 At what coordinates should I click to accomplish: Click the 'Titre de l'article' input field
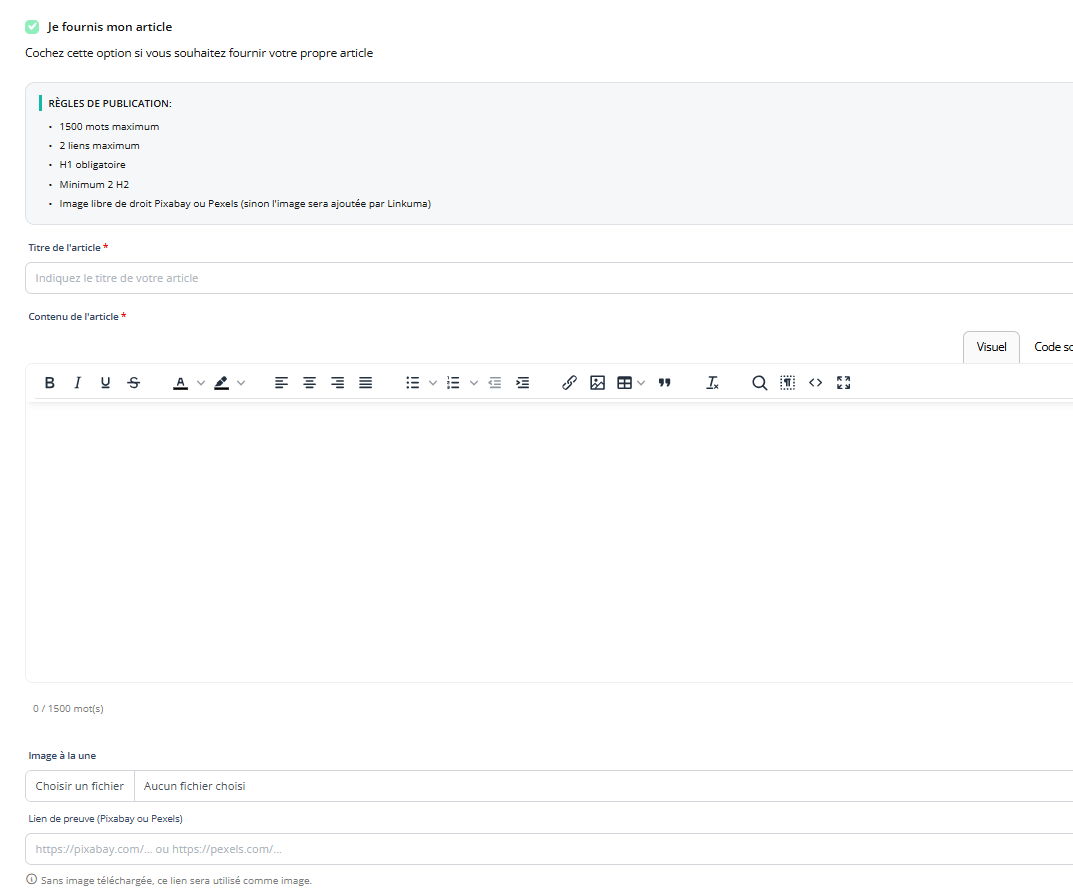[540, 278]
